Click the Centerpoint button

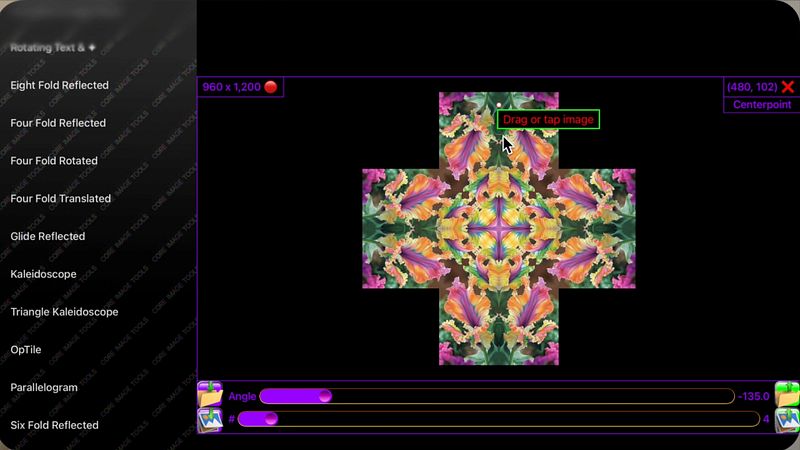point(762,105)
